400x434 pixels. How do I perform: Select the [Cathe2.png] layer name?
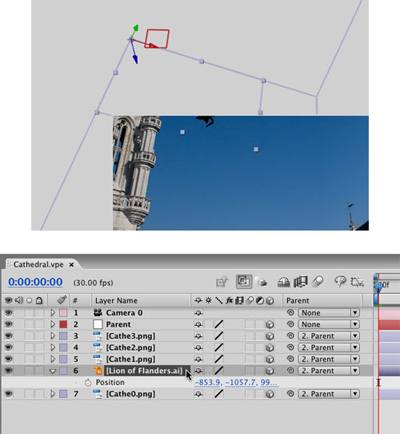131,348
